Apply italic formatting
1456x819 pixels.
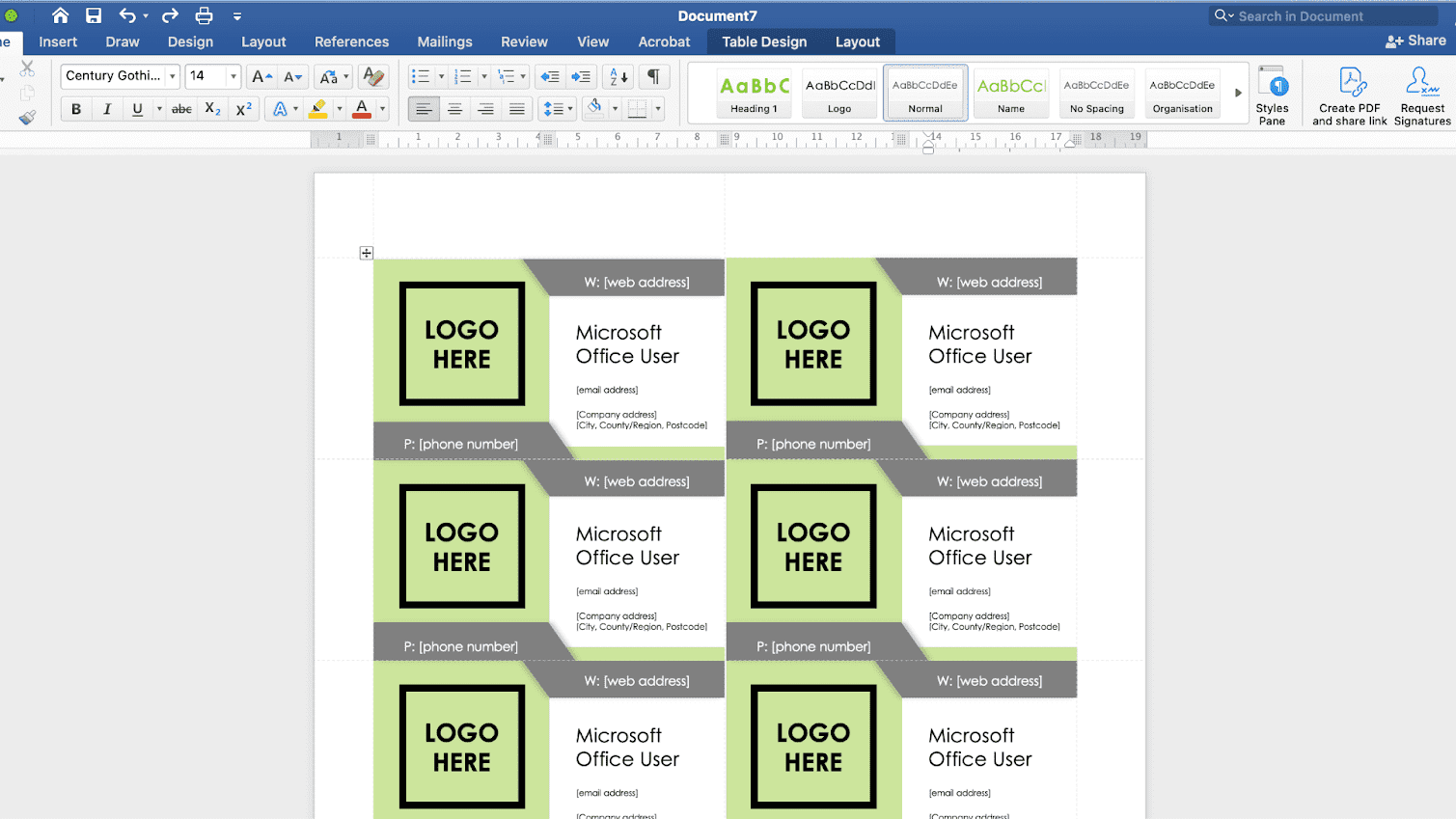click(107, 108)
